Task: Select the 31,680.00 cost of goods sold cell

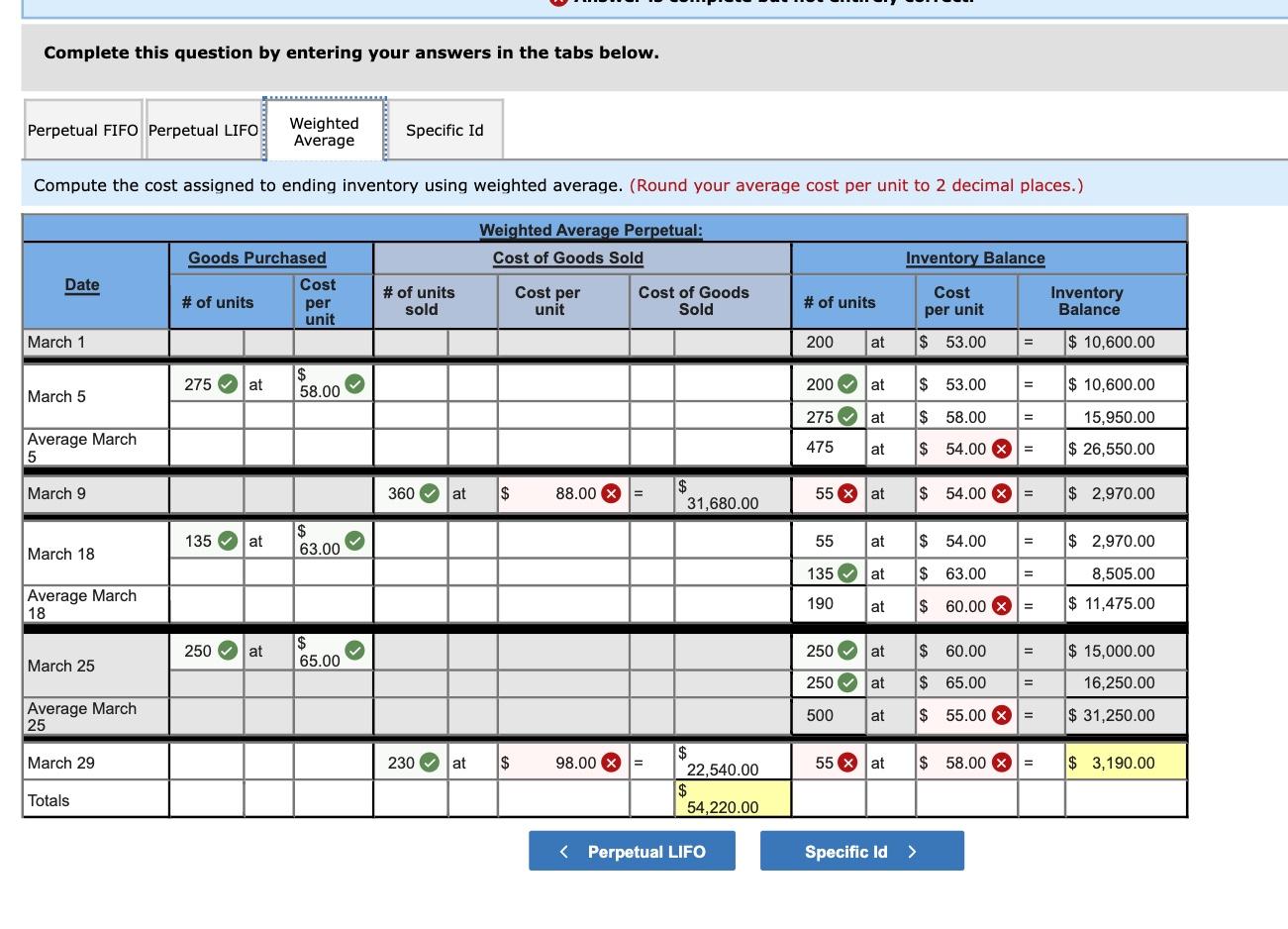Action: tap(732, 494)
